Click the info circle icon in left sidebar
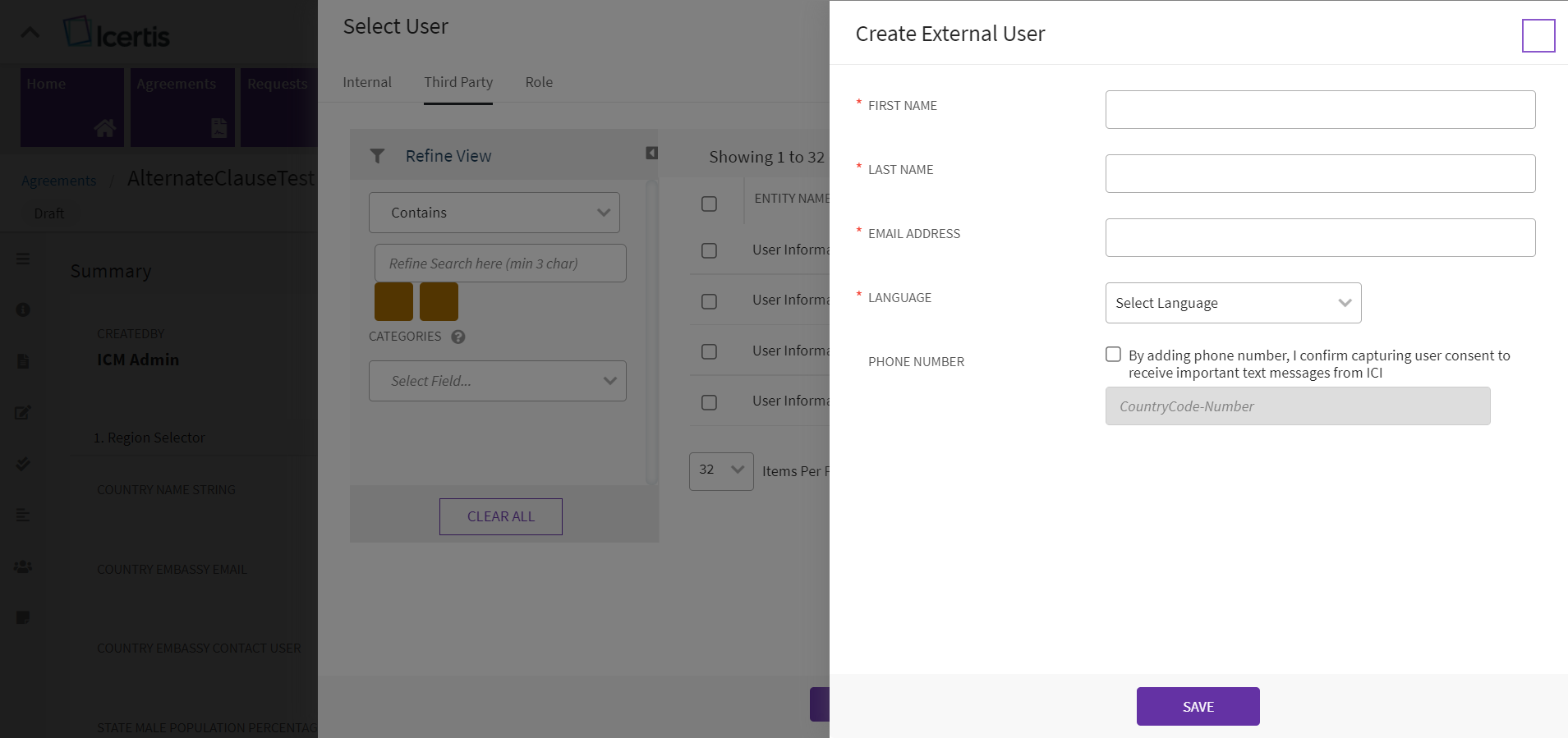Image resolution: width=1568 pixels, height=738 pixels. 23,309
